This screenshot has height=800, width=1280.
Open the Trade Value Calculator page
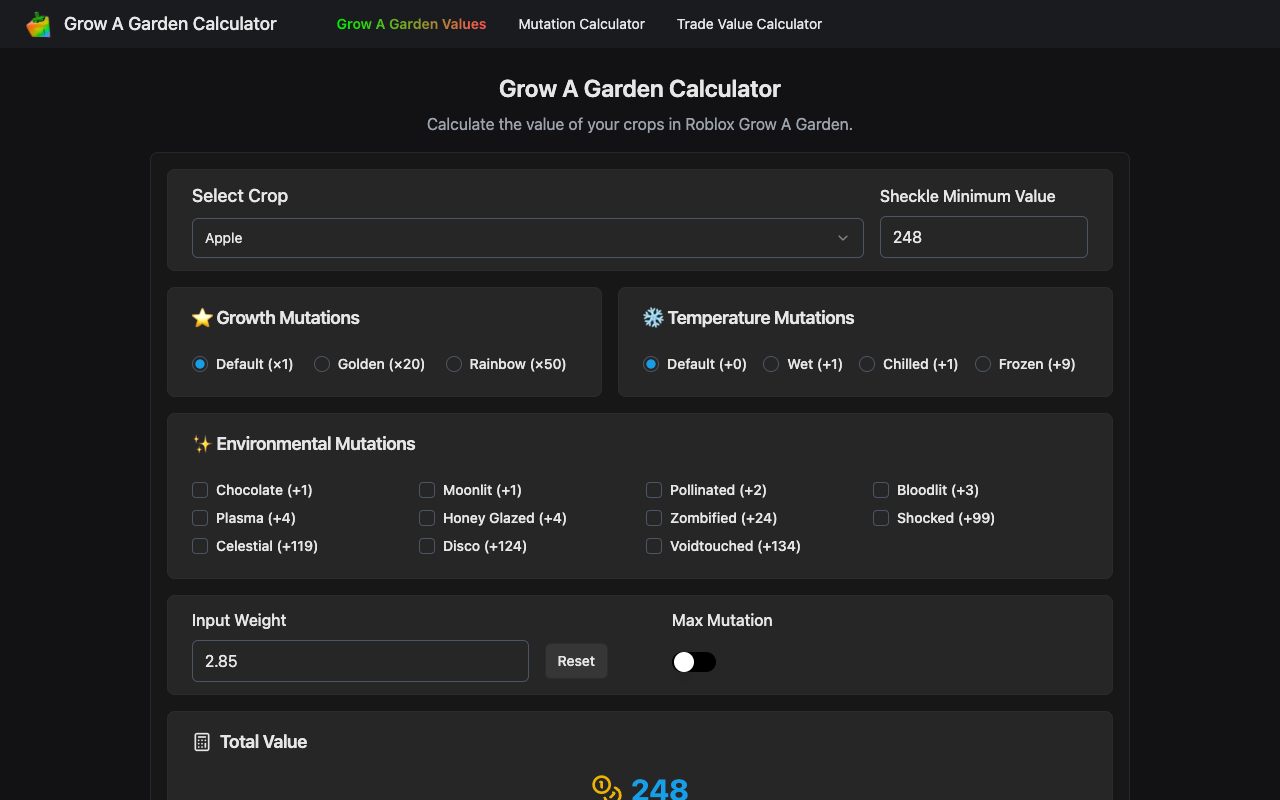[749, 24]
